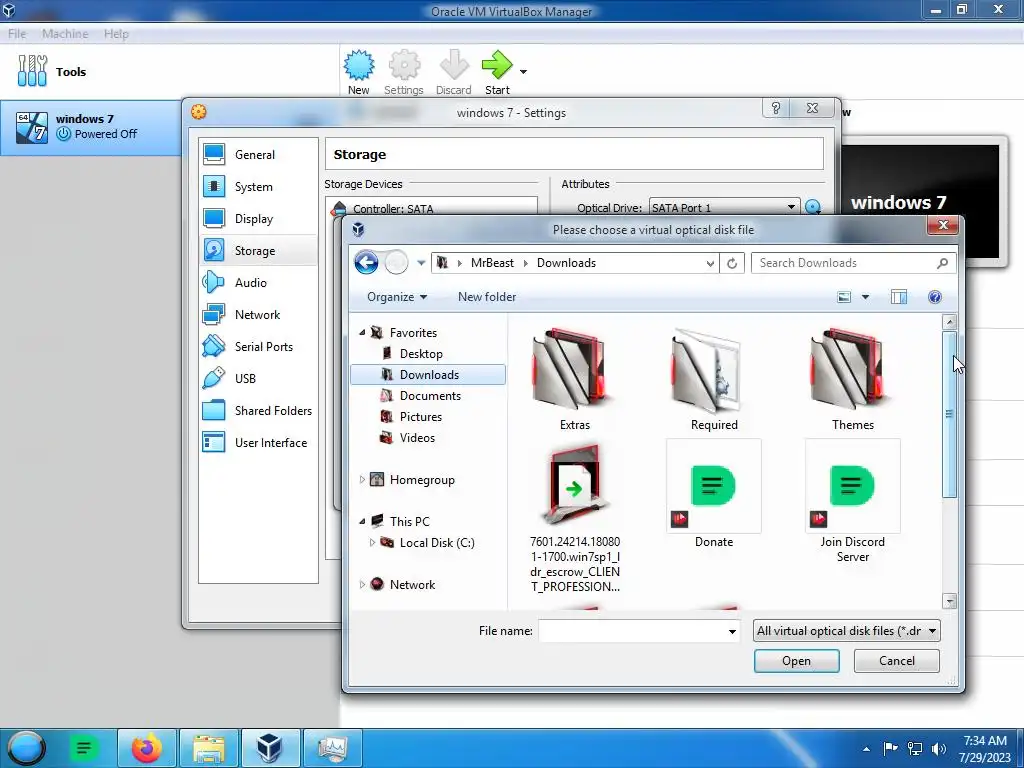Open the Start dropdown arrow in toolbar
Screen dimensions: 1024x768
coord(523,71)
